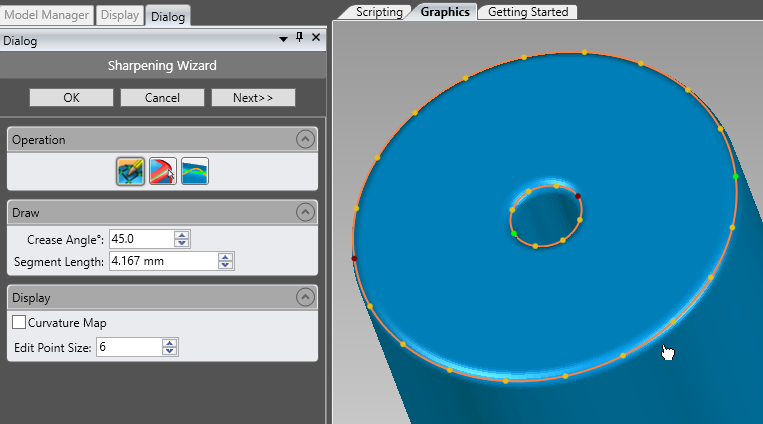Decrease Segment Length with the down arrow

pyautogui.click(x=225, y=265)
